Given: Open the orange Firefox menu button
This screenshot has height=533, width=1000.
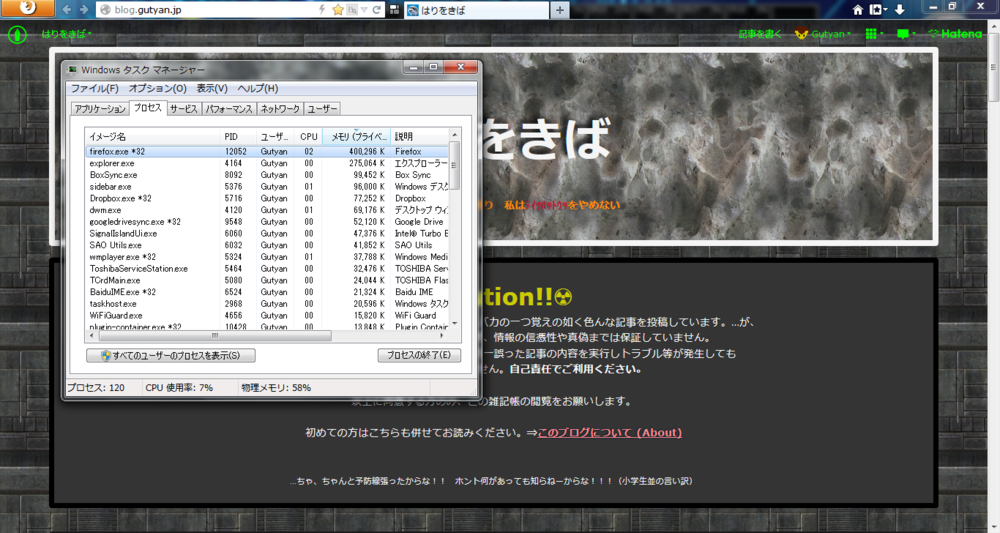Looking at the screenshot, I should (27, 8).
